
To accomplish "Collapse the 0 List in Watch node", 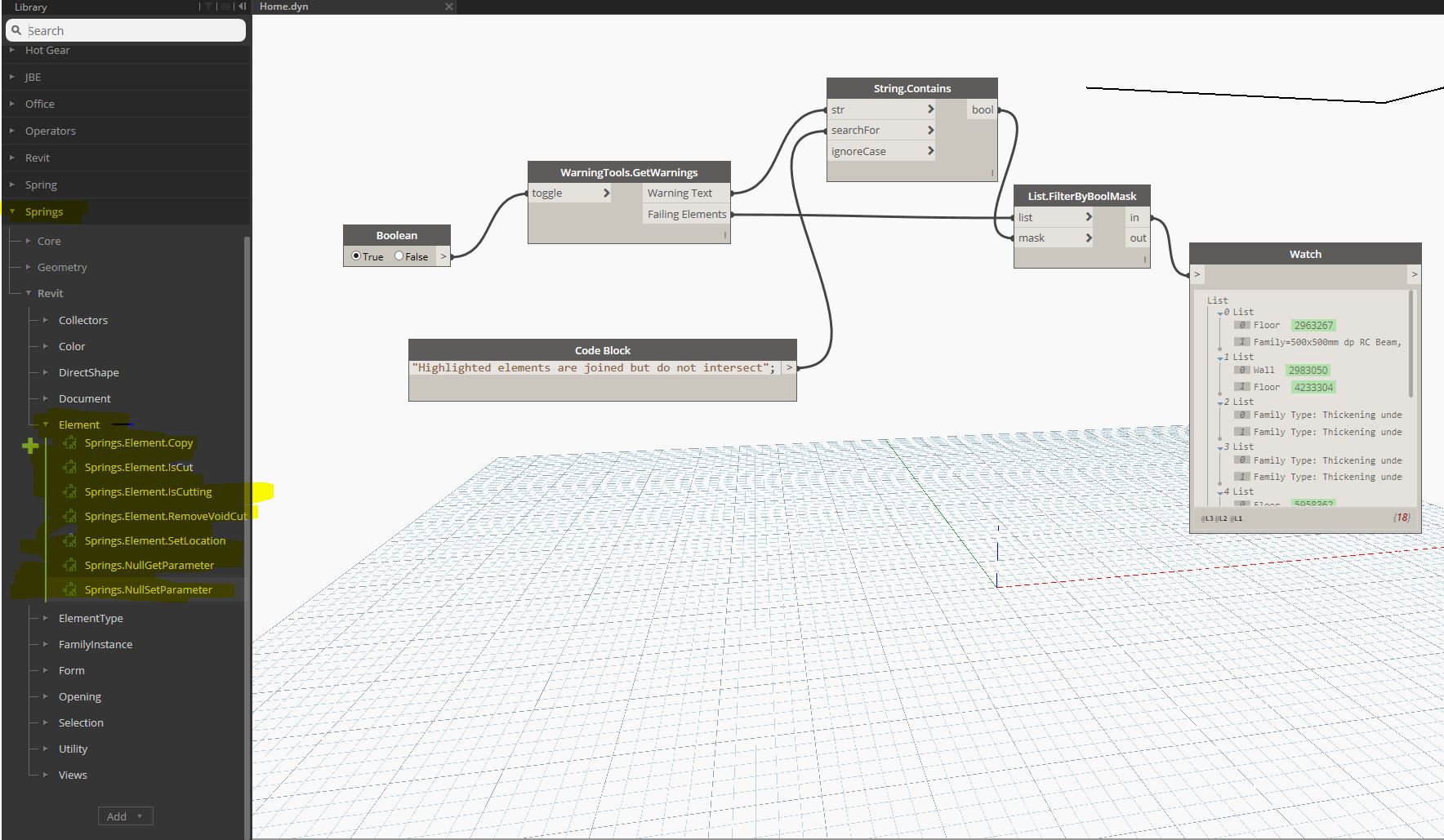I will [x=1220, y=313].
